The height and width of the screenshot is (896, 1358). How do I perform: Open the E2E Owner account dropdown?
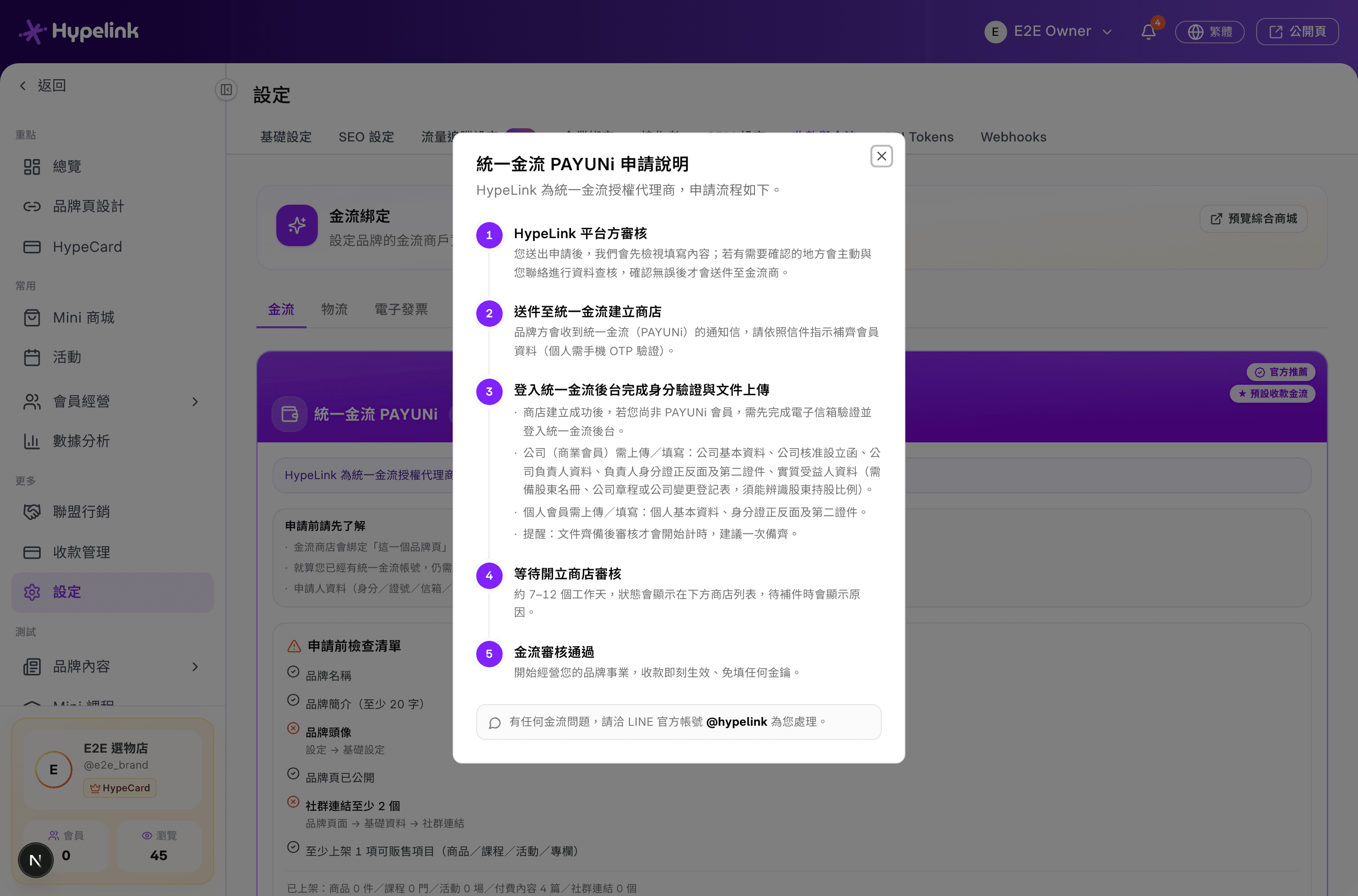coord(1049,32)
